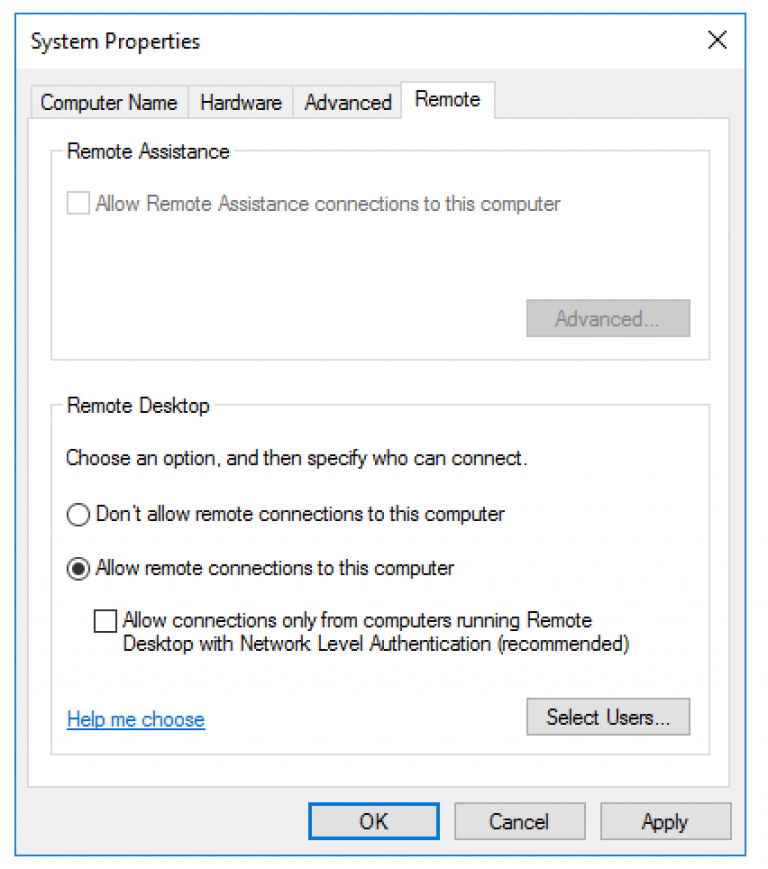Select the Allow remote connections radio button
This screenshot has width=768, height=869.
(x=78, y=569)
